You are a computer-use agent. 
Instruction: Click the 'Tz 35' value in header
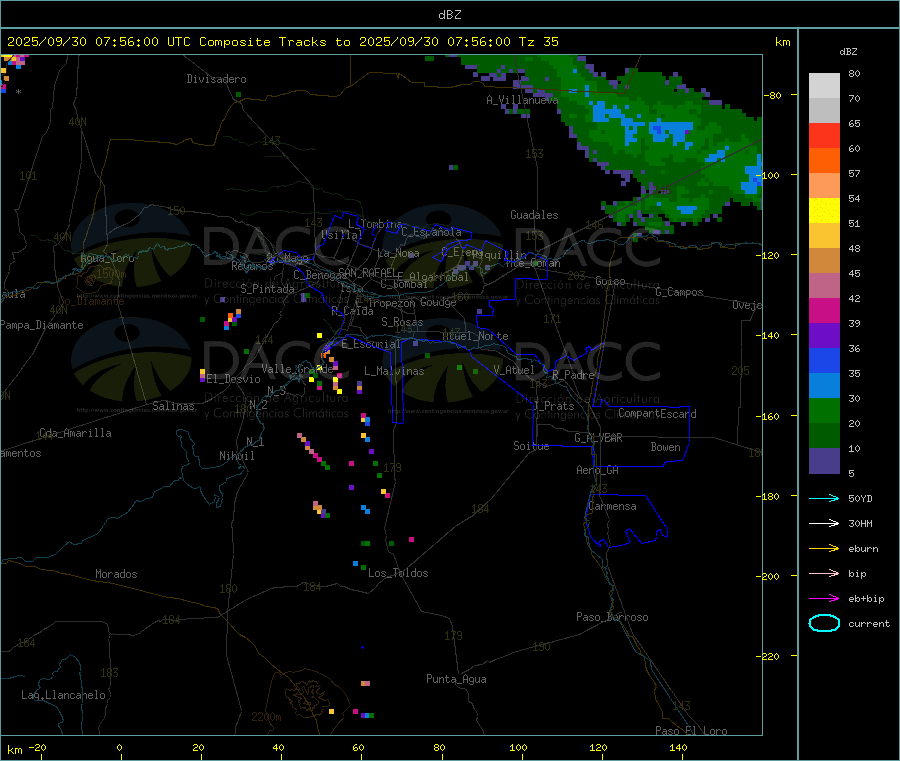coord(539,42)
